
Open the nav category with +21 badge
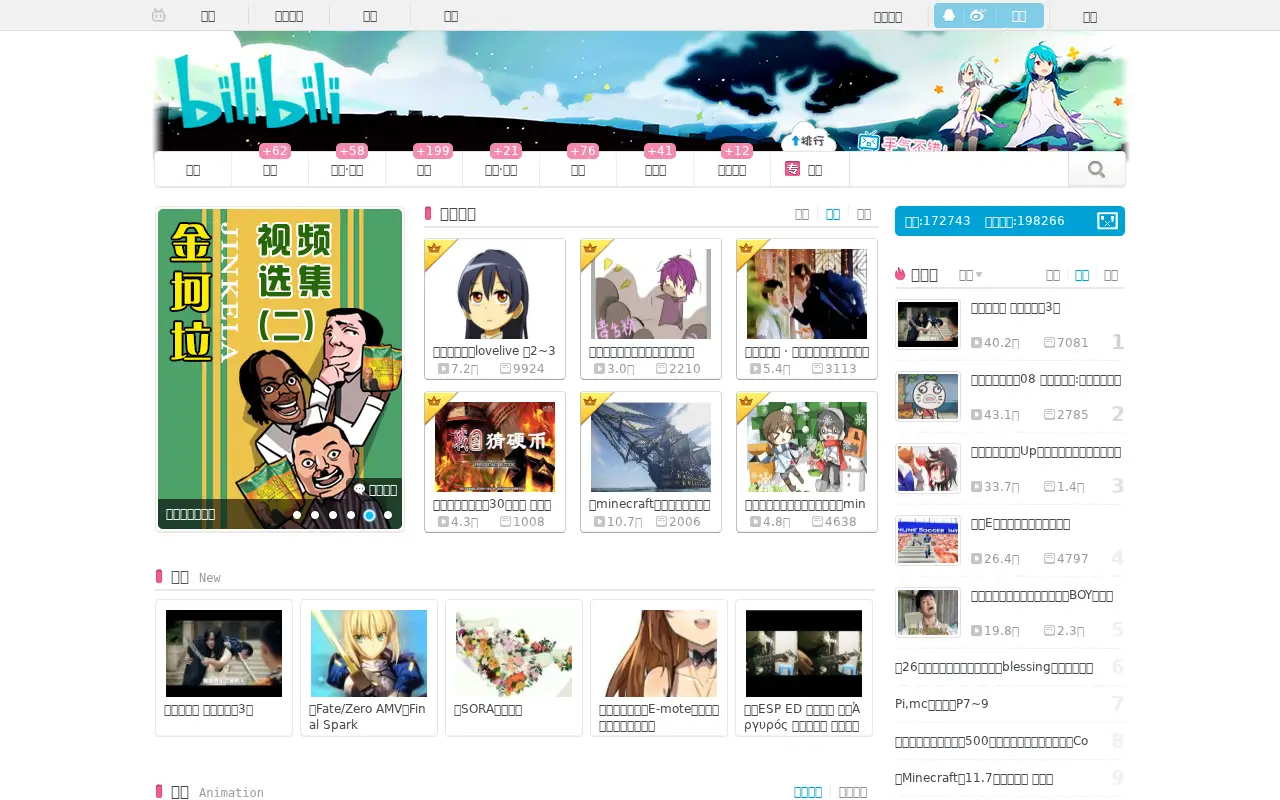[x=501, y=169]
